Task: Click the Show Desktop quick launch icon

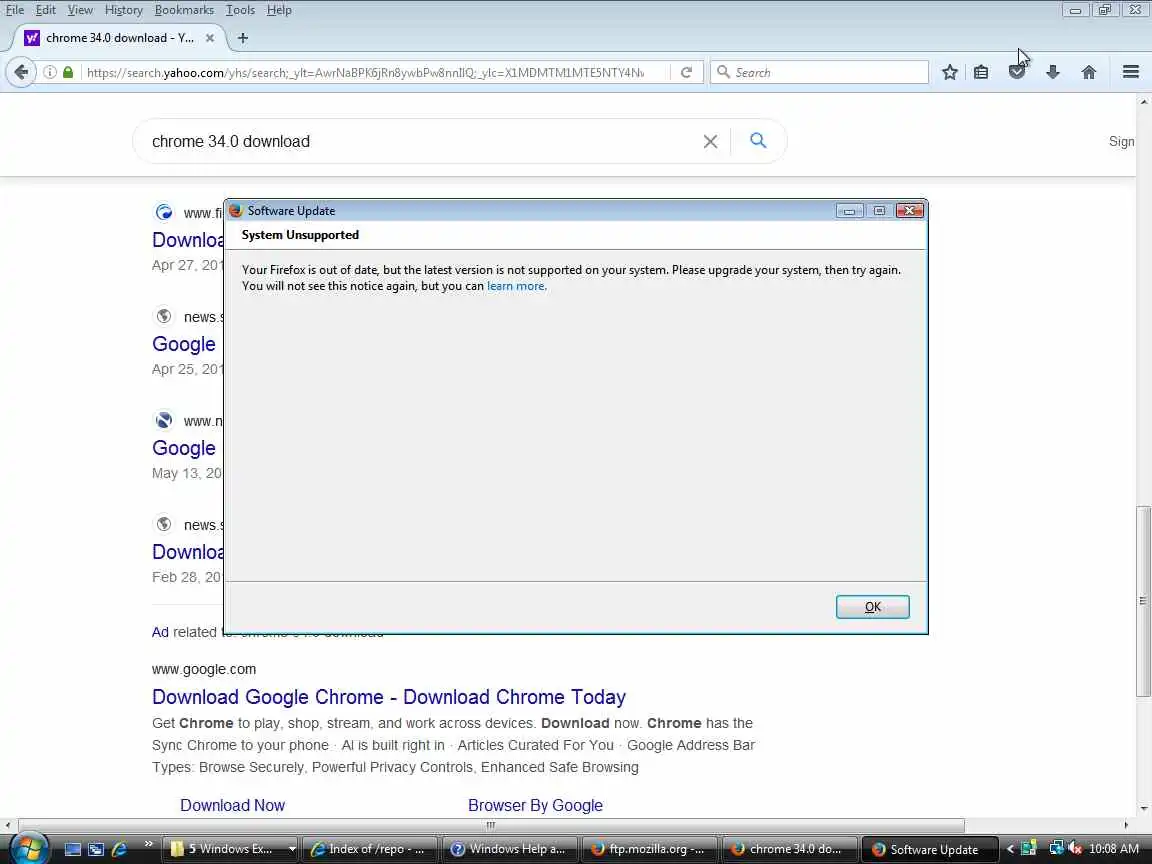Action: (x=73, y=849)
